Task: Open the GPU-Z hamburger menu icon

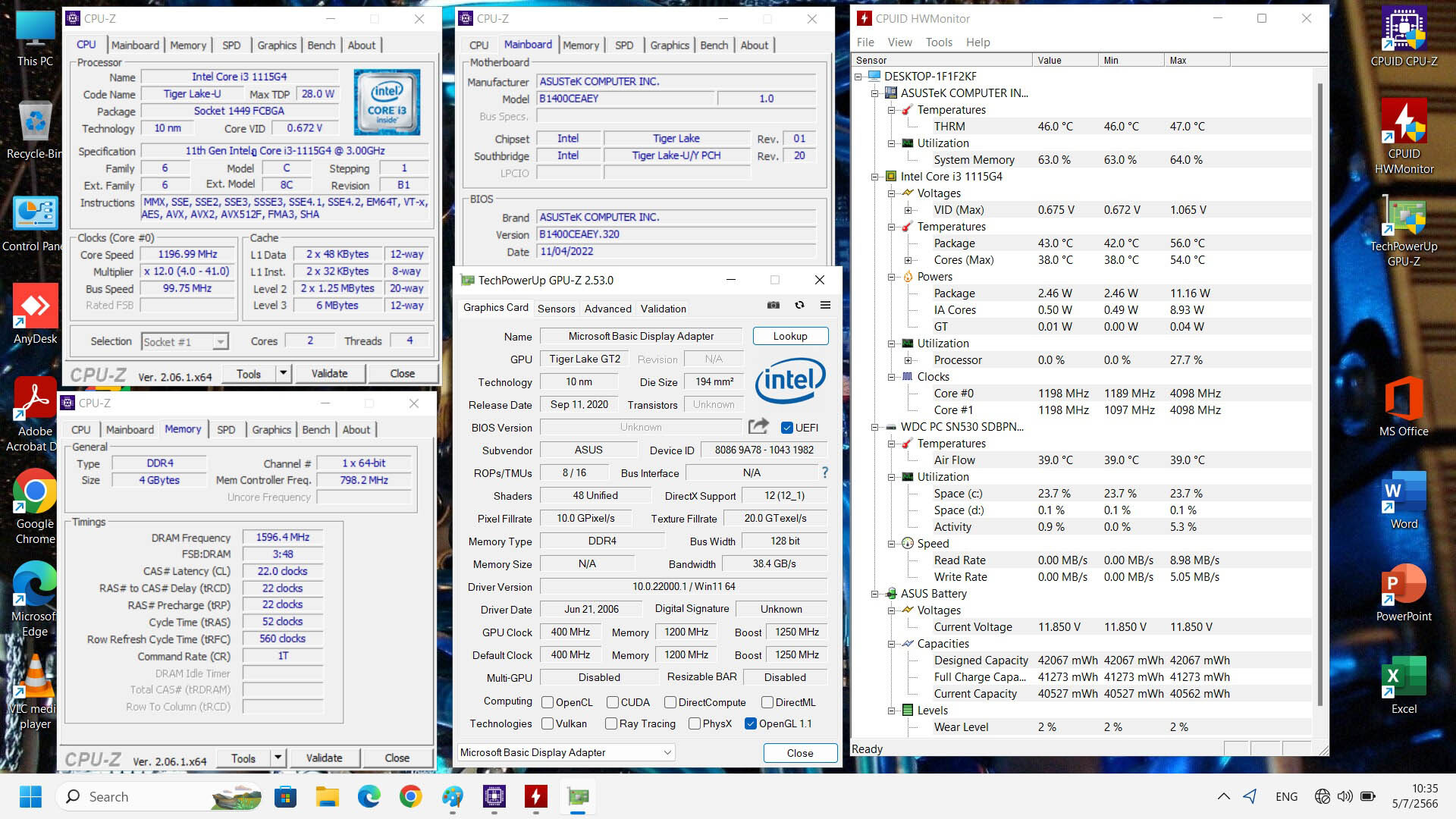Action: coord(825,305)
